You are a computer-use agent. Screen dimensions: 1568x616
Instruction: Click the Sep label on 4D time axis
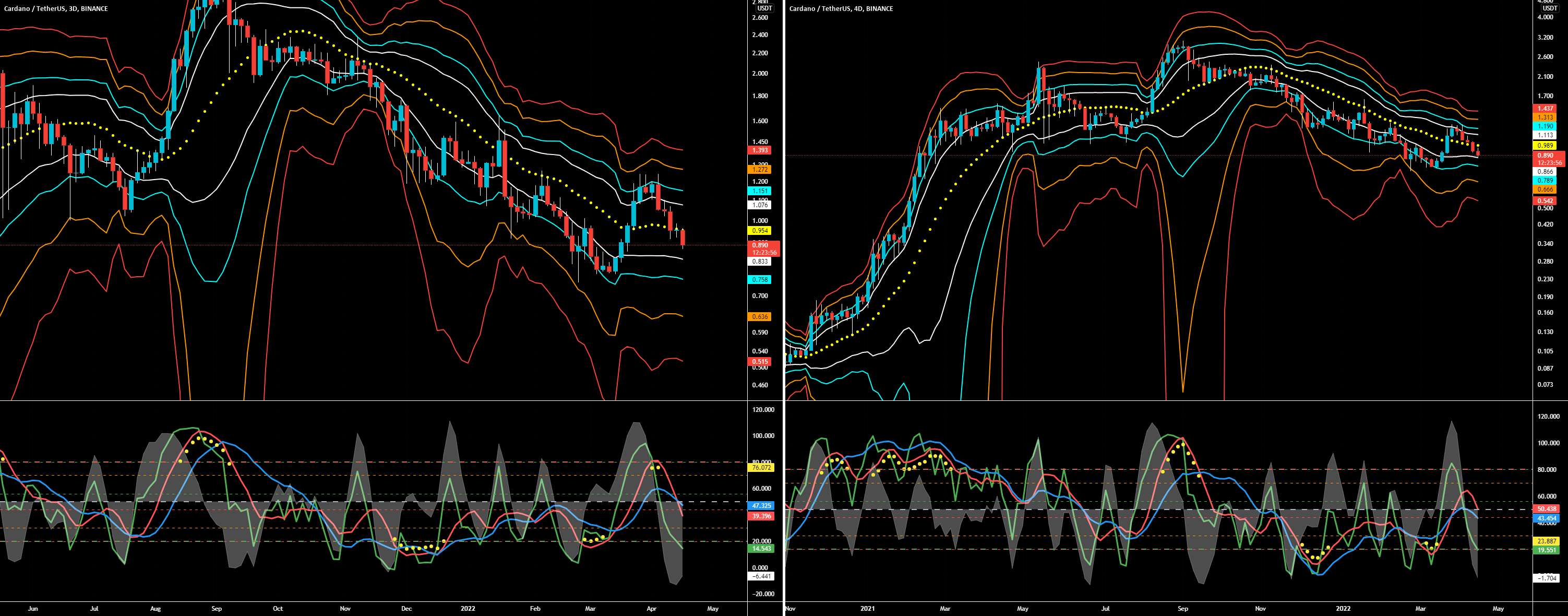1183,608
